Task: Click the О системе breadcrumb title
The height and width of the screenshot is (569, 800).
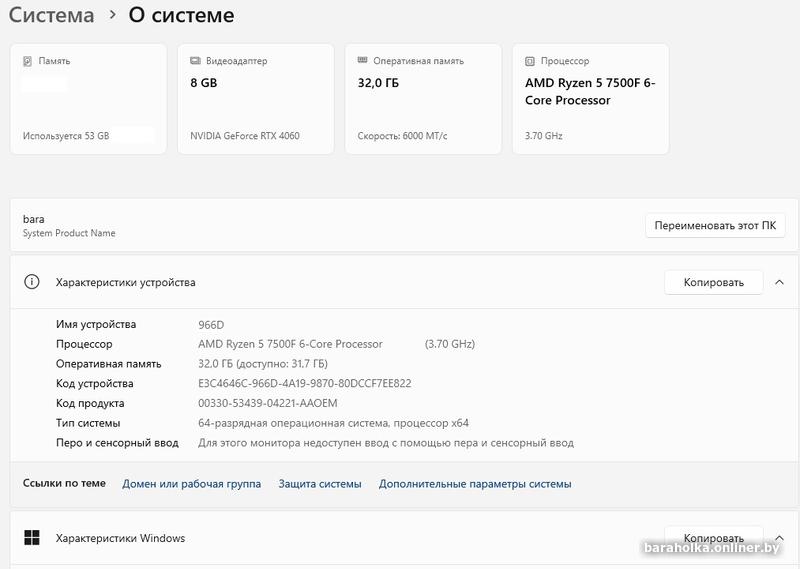Action: click(181, 16)
